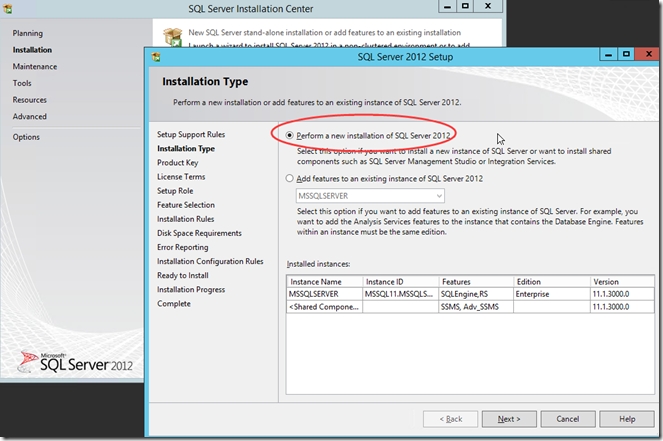This screenshot has width=663, height=441.
Task: Select MSSQLSERVER row in installed instances
Action: pyautogui.click(x=470, y=294)
